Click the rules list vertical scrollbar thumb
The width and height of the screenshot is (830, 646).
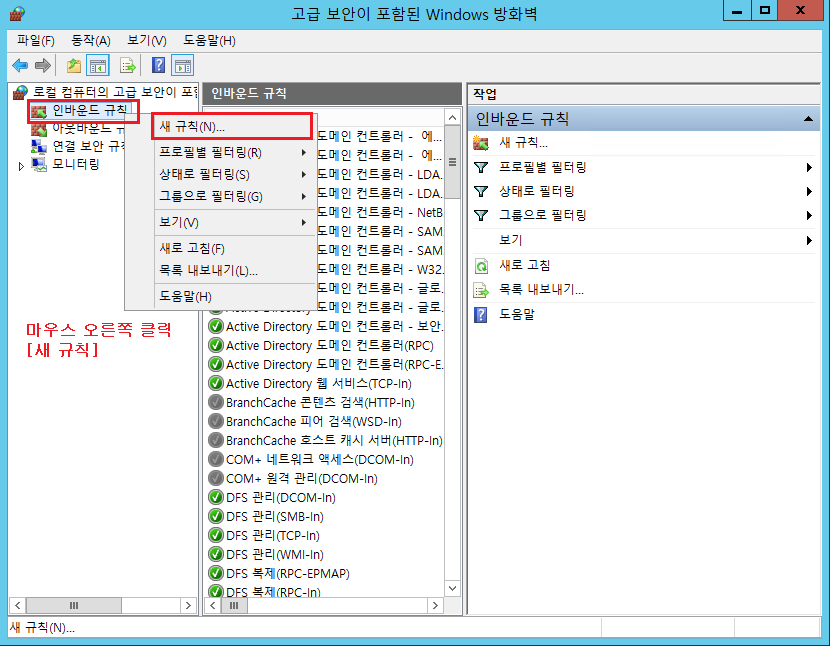[x=453, y=162]
